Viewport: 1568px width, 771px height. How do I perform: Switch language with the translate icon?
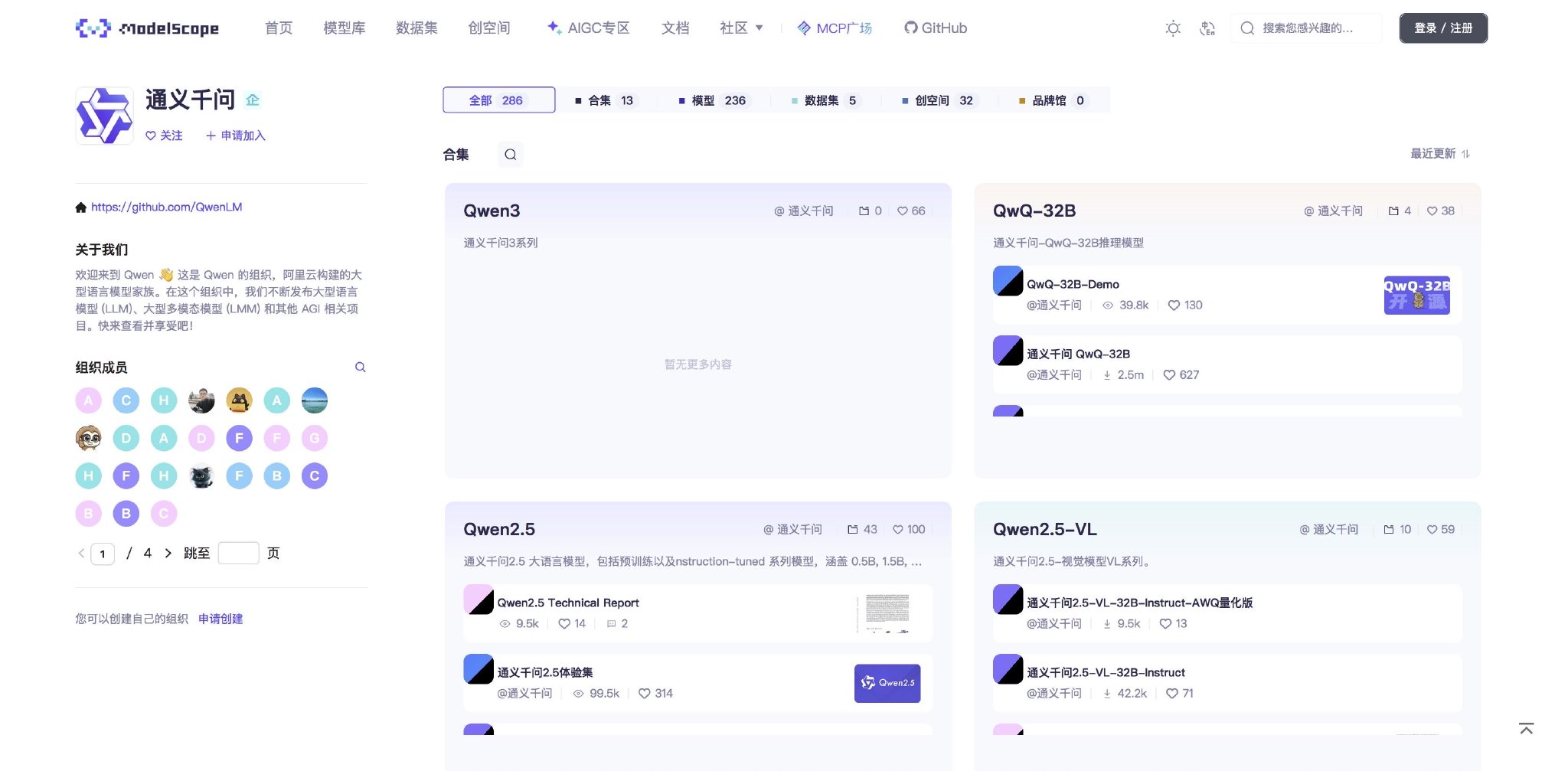point(1207,28)
